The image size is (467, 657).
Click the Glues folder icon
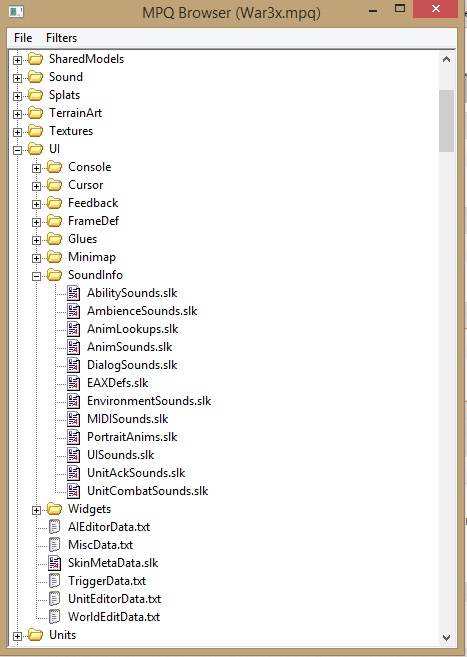[54, 239]
